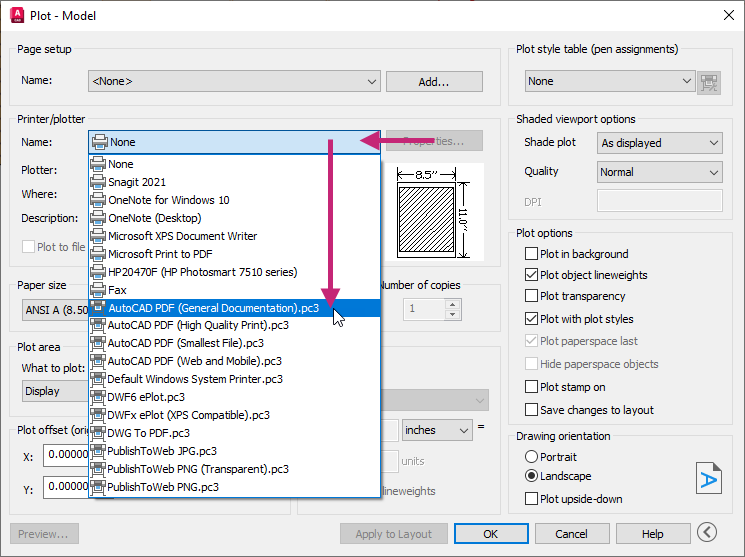Select DWFx ePlot (XPS Compatible).pc3
This screenshot has width=745, height=557.
pos(235,415)
